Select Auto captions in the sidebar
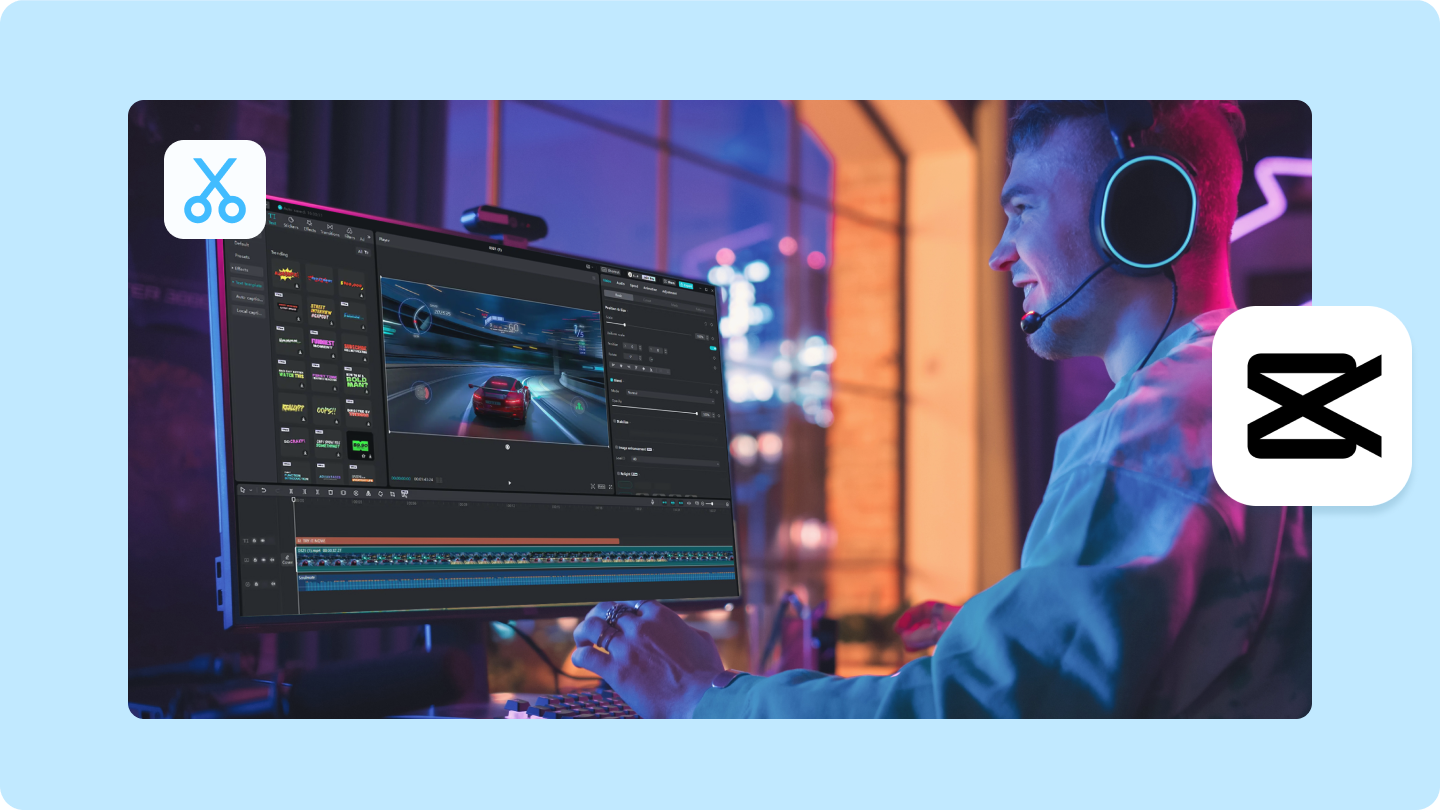The height and width of the screenshot is (810, 1440). click(x=246, y=297)
